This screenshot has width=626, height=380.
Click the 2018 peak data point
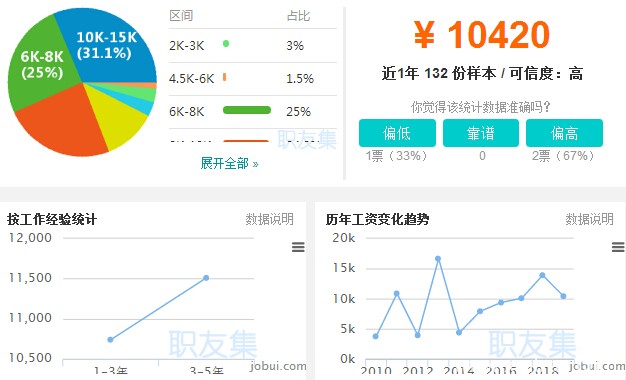pyautogui.click(x=542, y=275)
